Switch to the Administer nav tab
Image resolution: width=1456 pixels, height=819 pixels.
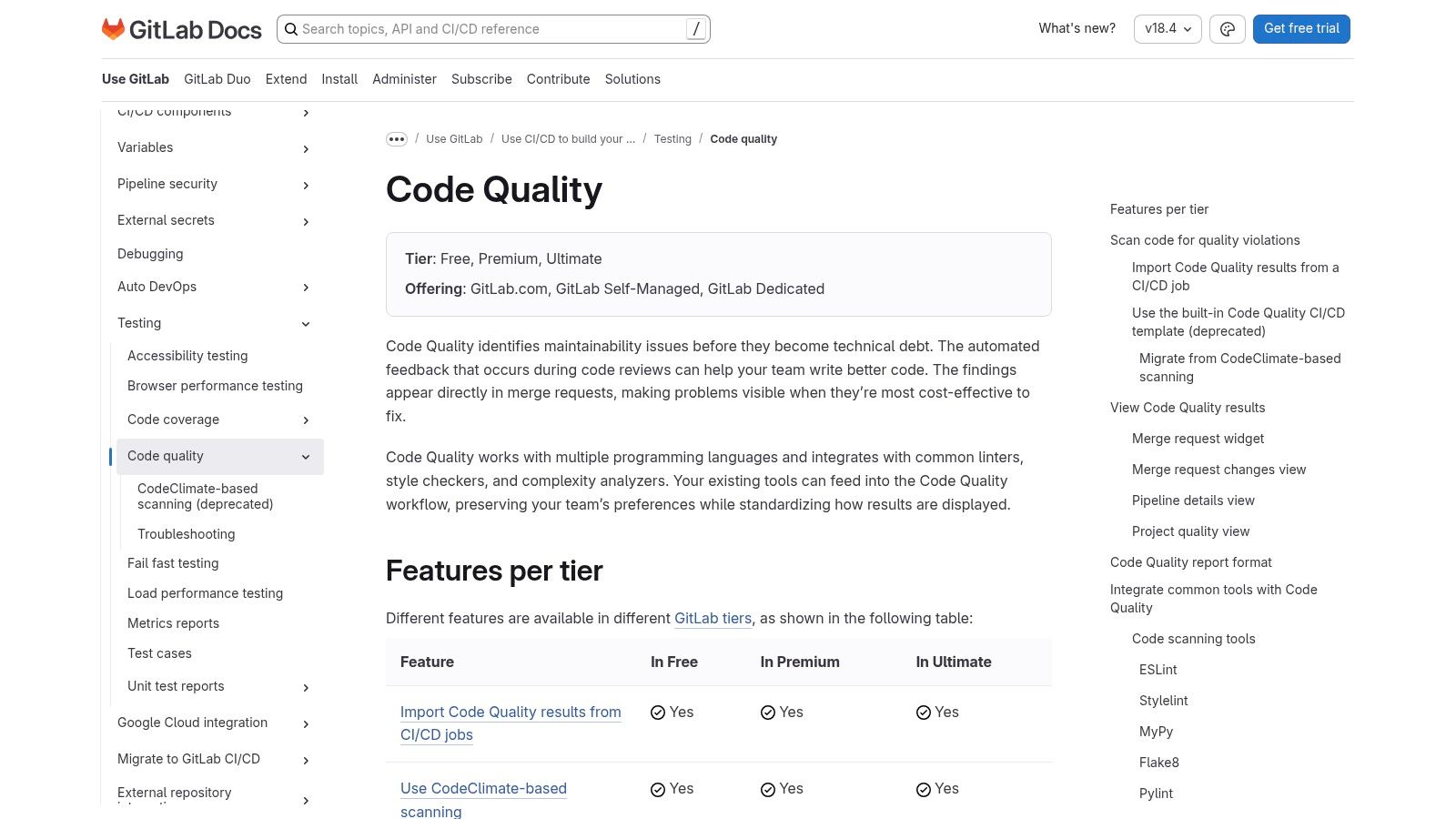coord(404,79)
